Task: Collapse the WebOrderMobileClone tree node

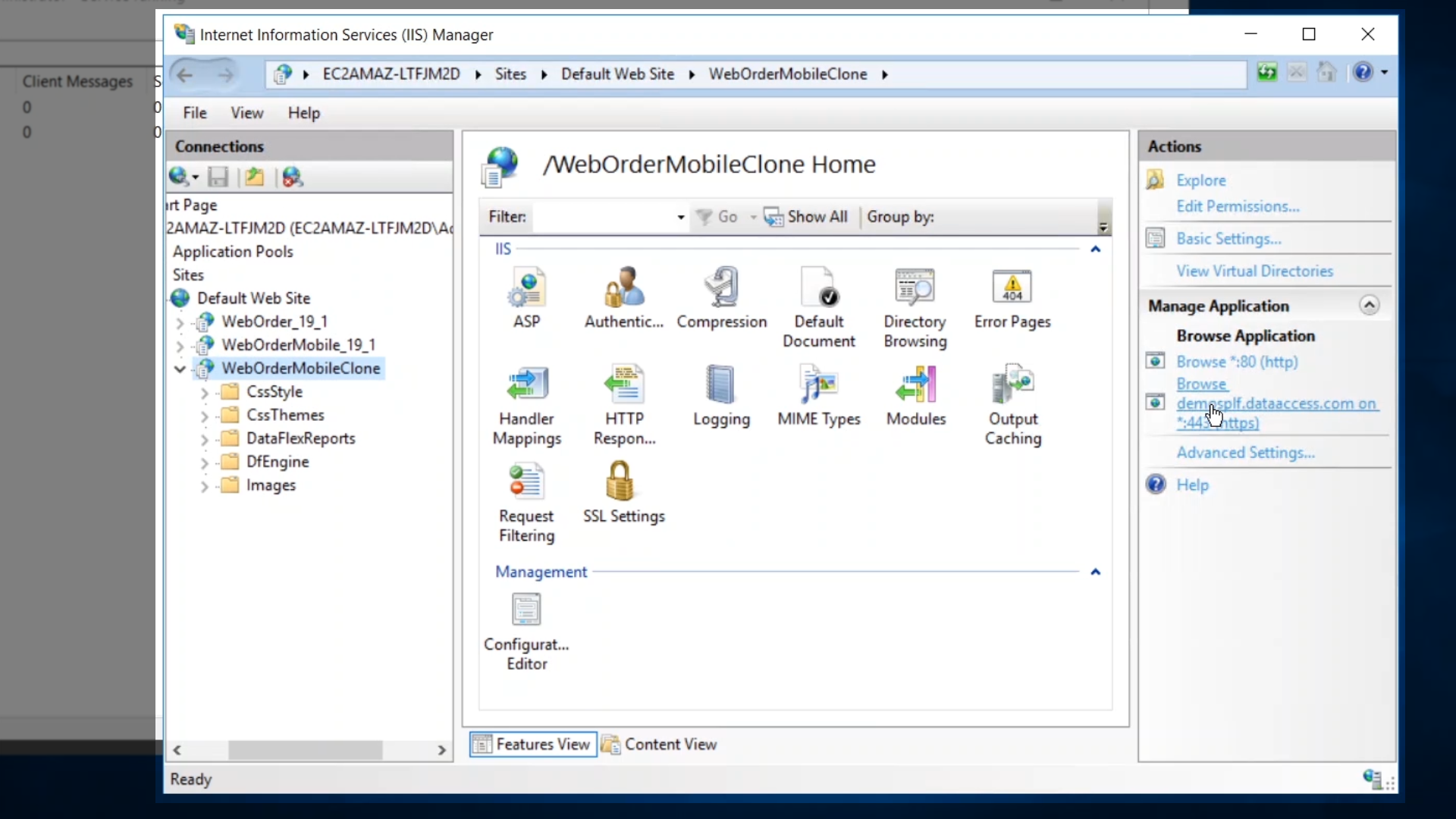Action: pos(180,369)
